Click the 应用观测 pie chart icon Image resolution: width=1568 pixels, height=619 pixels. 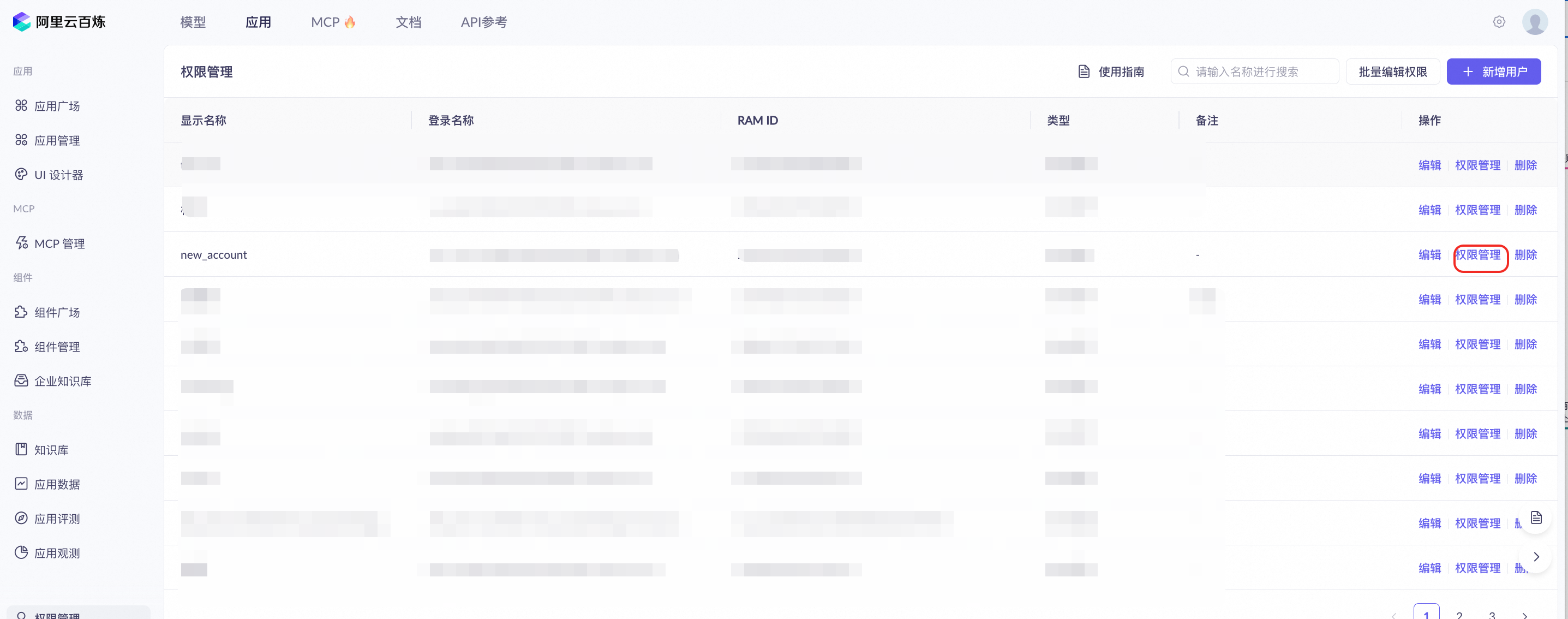[21, 552]
